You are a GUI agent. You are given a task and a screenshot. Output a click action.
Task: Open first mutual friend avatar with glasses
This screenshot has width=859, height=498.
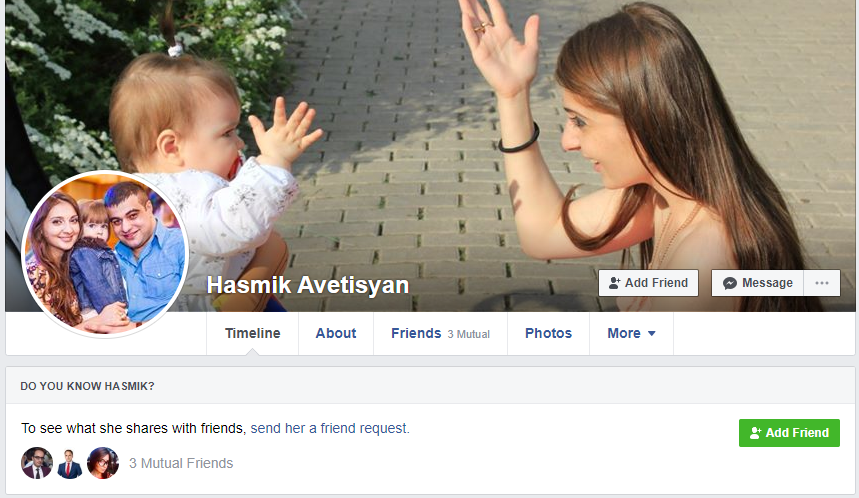[37, 463]
